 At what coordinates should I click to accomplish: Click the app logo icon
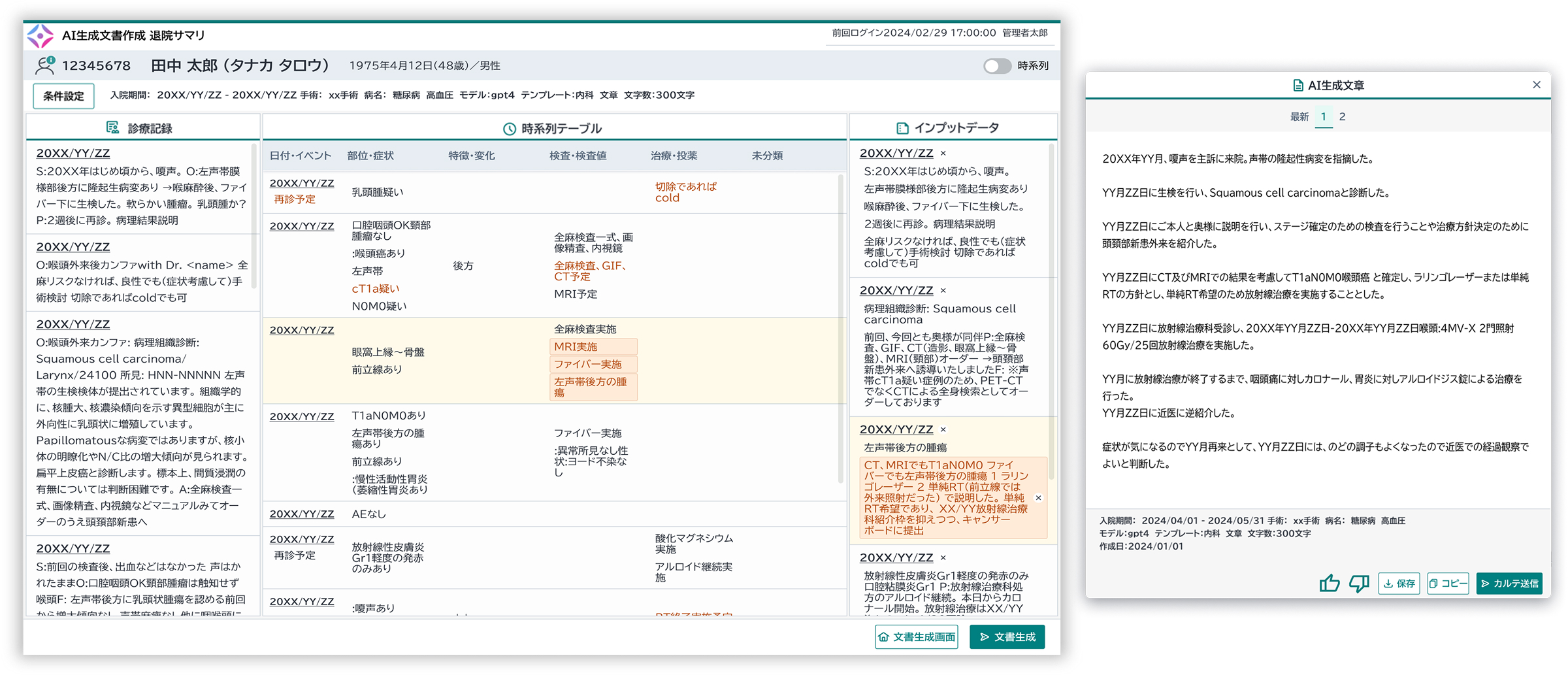41,36
